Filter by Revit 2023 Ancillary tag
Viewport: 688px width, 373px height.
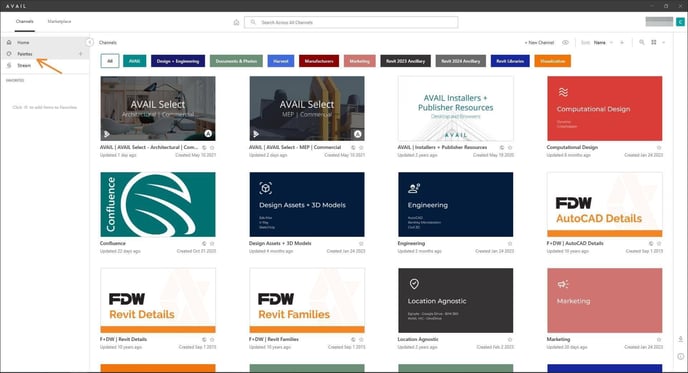pyautogui.click(x=405, y=61)
